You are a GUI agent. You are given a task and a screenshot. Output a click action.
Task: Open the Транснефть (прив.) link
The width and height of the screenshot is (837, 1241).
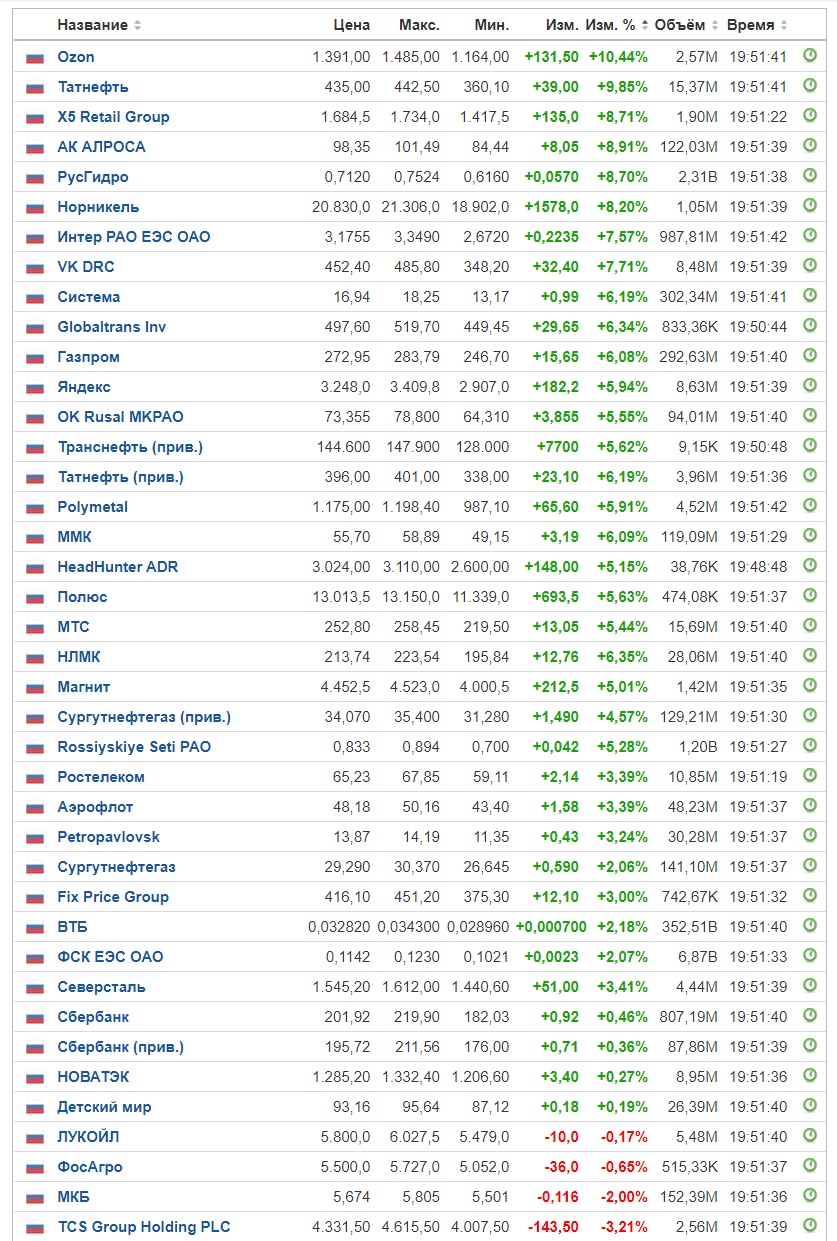tap(130, 447)
